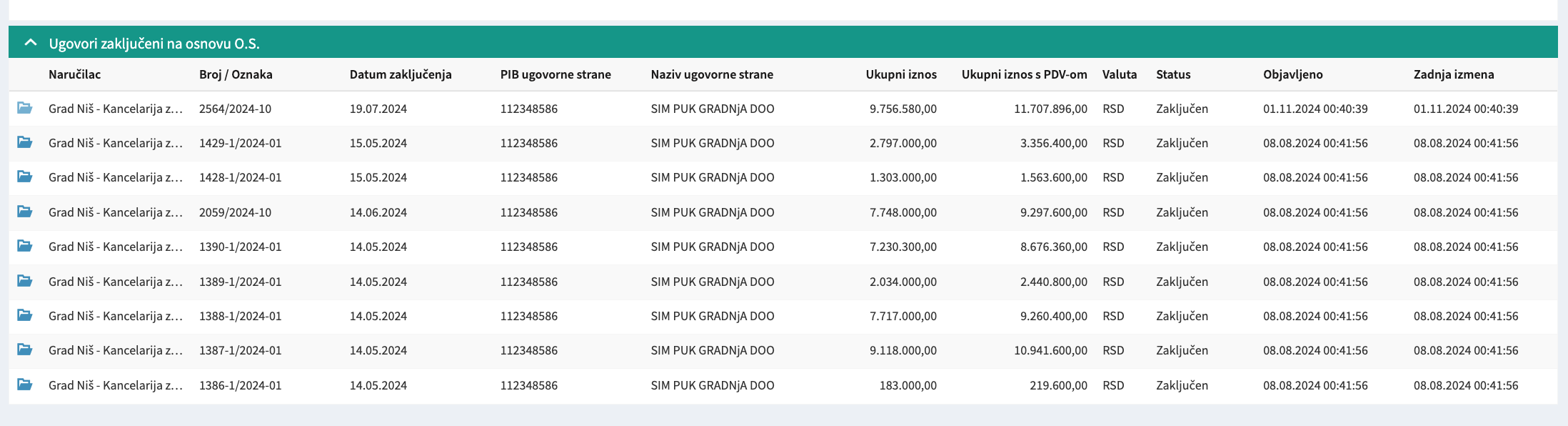This screenshot has height=426, width=1568.
Task: Click amount 2.797.000,00
Action: tap(903, 143)
